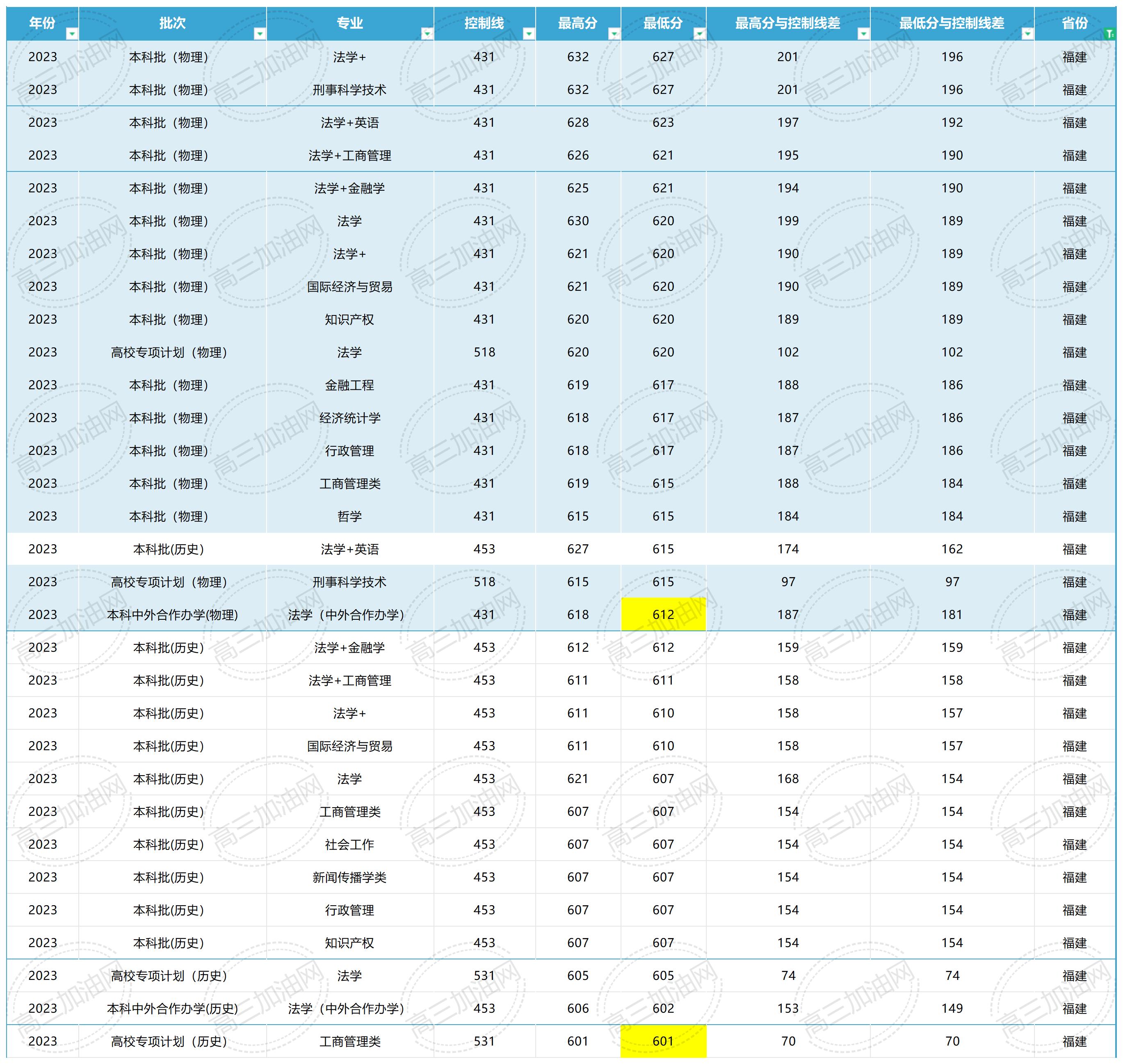This screenshot has height=1064, width=1123.
Task: Select the 经济统计学 cell
Action: coord(350,418)
